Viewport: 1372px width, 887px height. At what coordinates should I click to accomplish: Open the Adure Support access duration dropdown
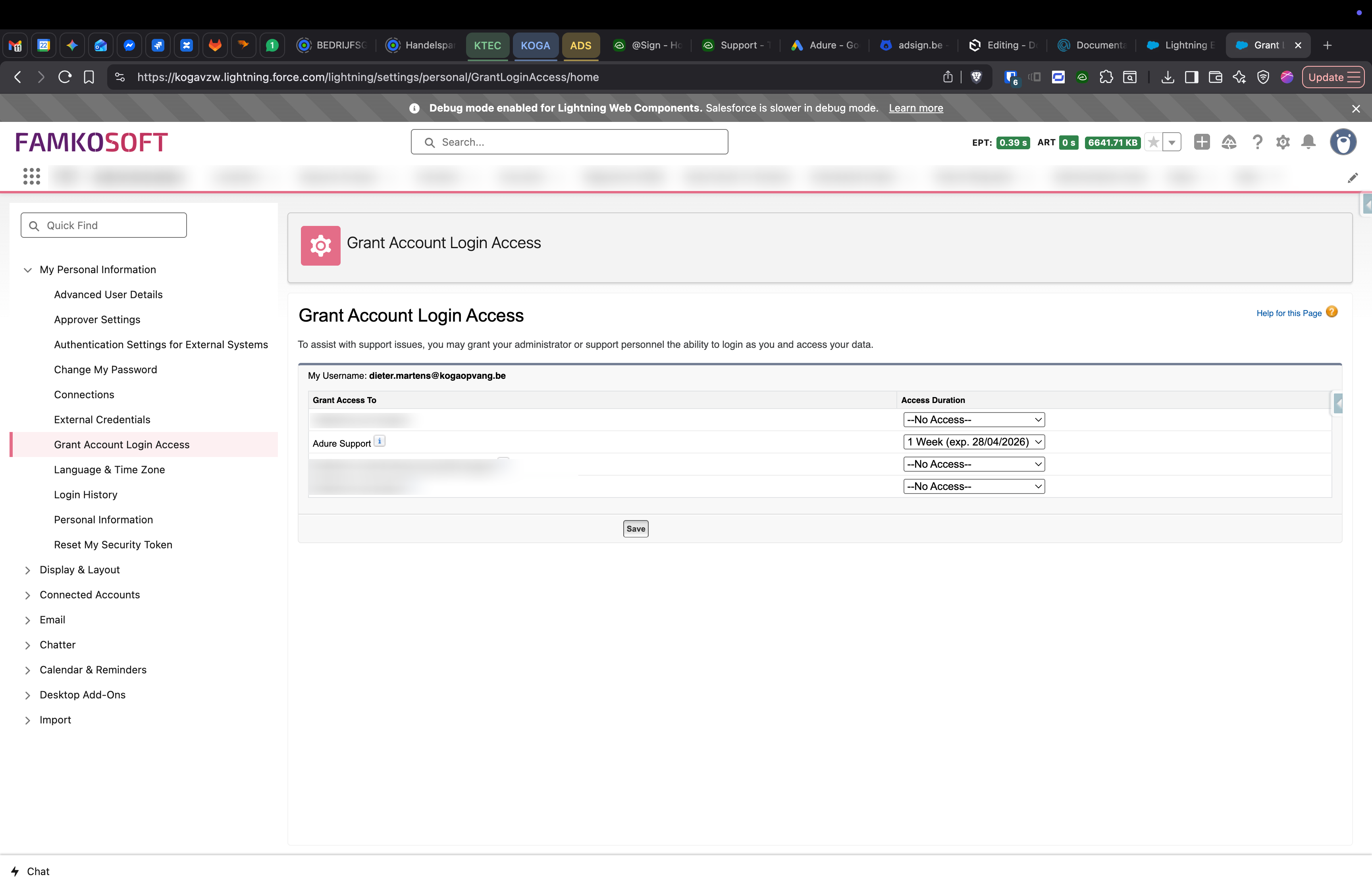(973, 442)
